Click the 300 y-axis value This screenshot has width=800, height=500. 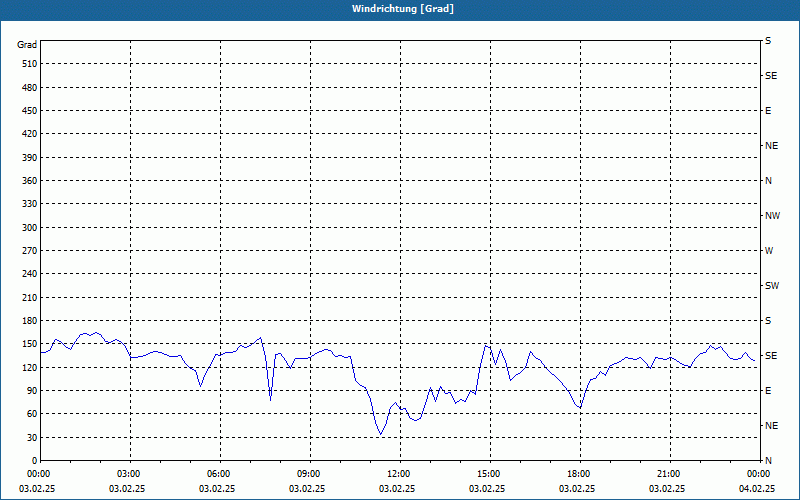(x=30, y=228)
